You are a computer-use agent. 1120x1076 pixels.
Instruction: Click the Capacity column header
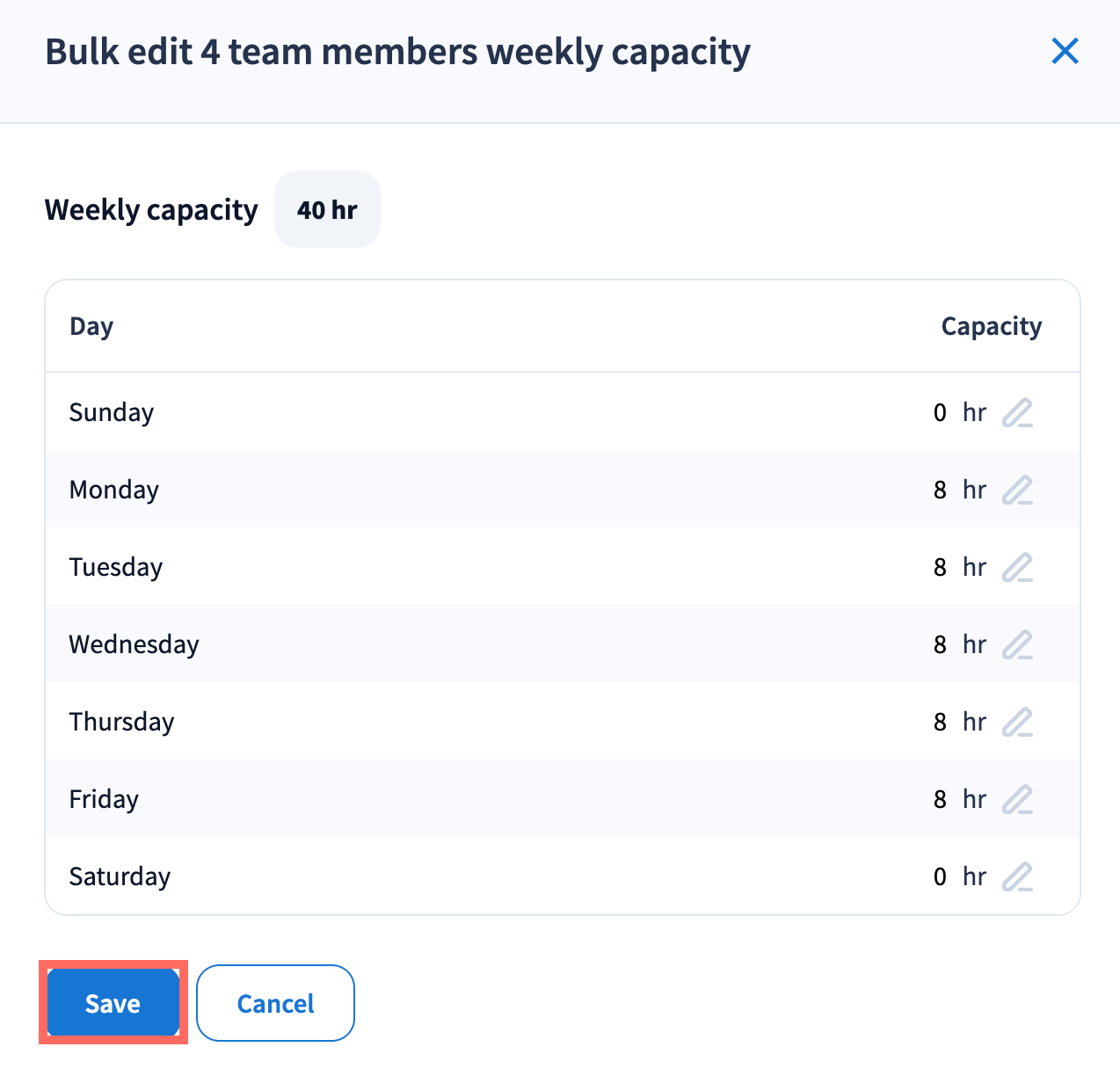click(991, 326)
